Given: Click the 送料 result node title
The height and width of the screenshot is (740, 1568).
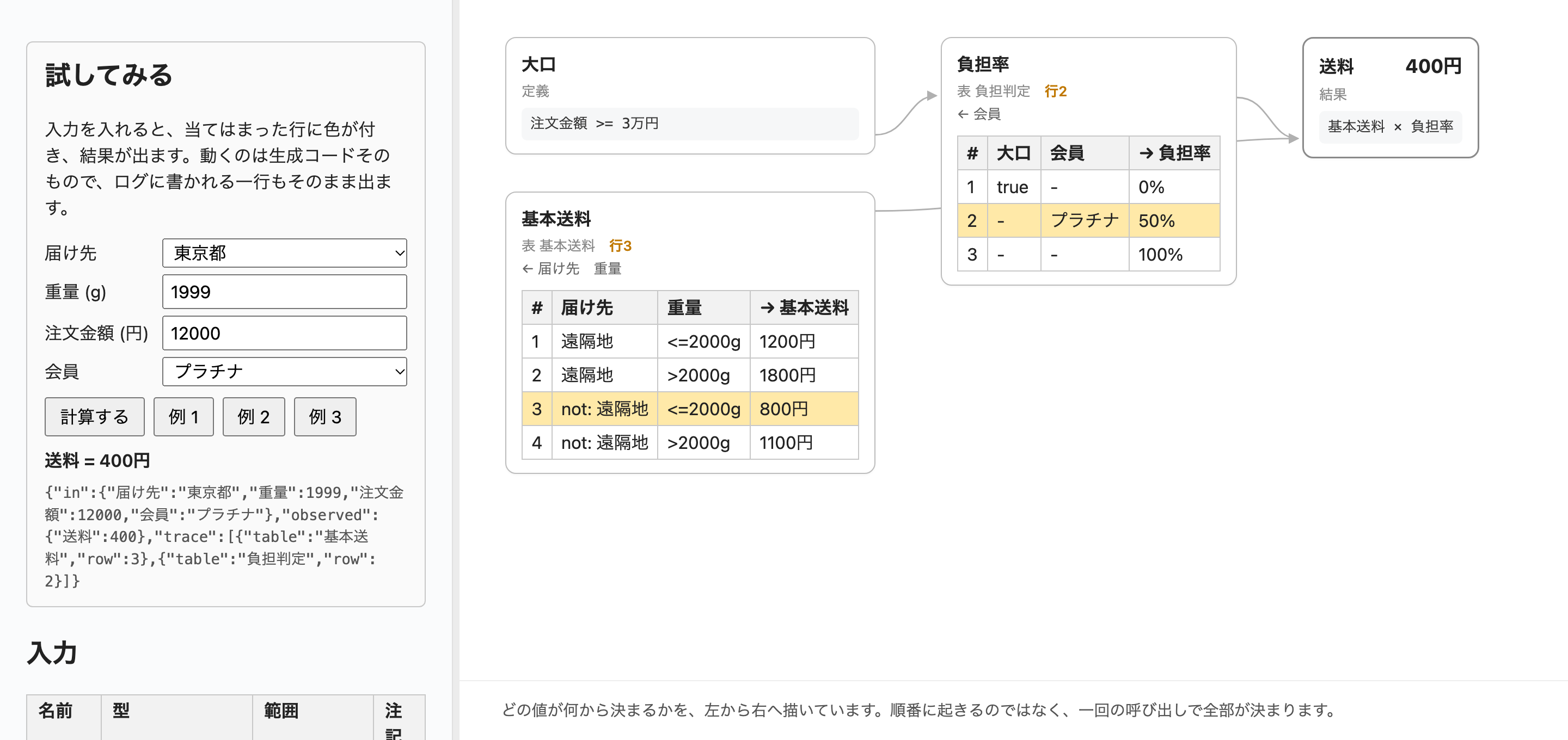Looking at the screenshot, I should 1336,66.
